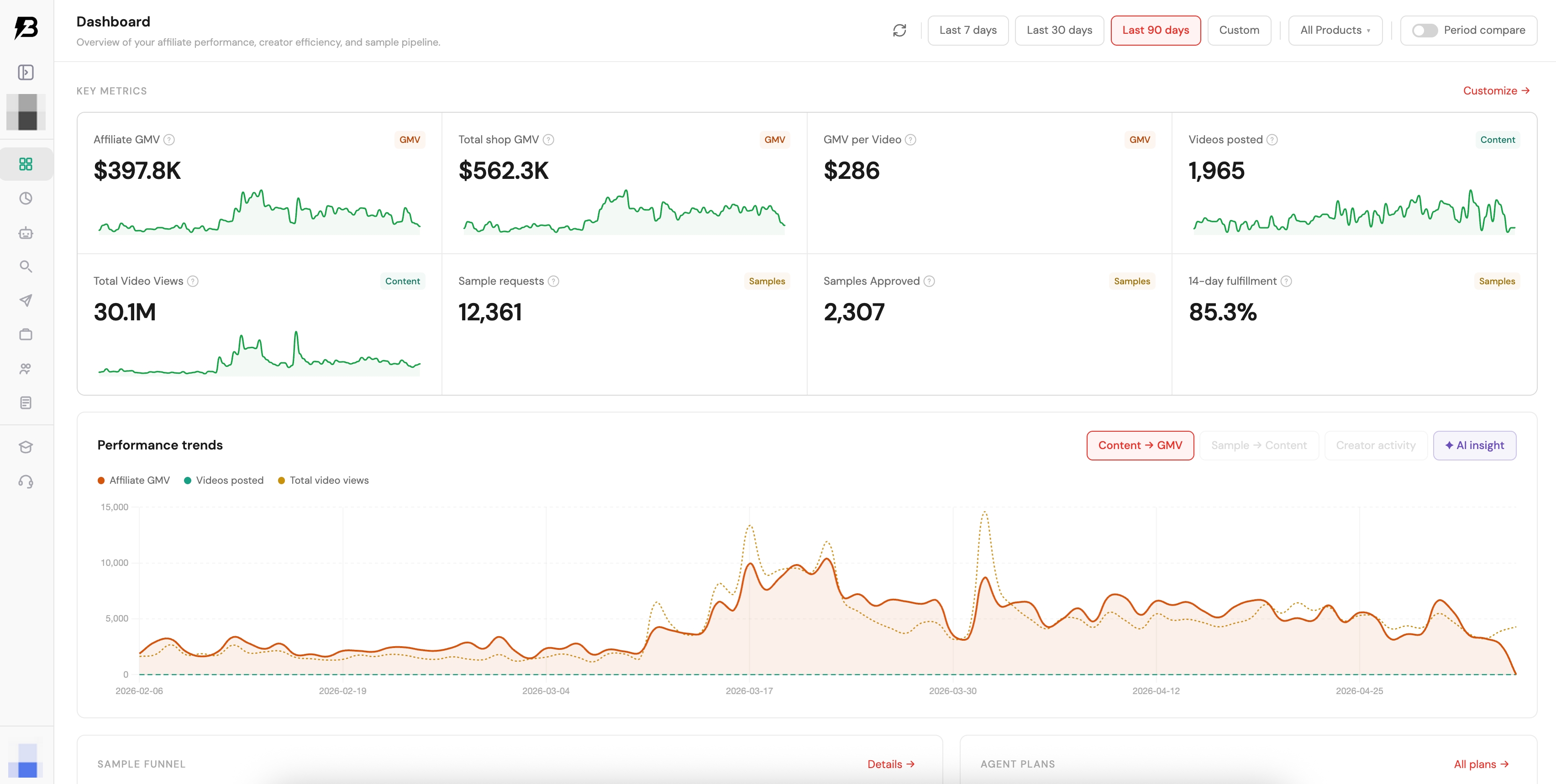Click the 2,307 Samples Approved value
The height and width of the screenshot is (784, 1556).
coord(854,313)
